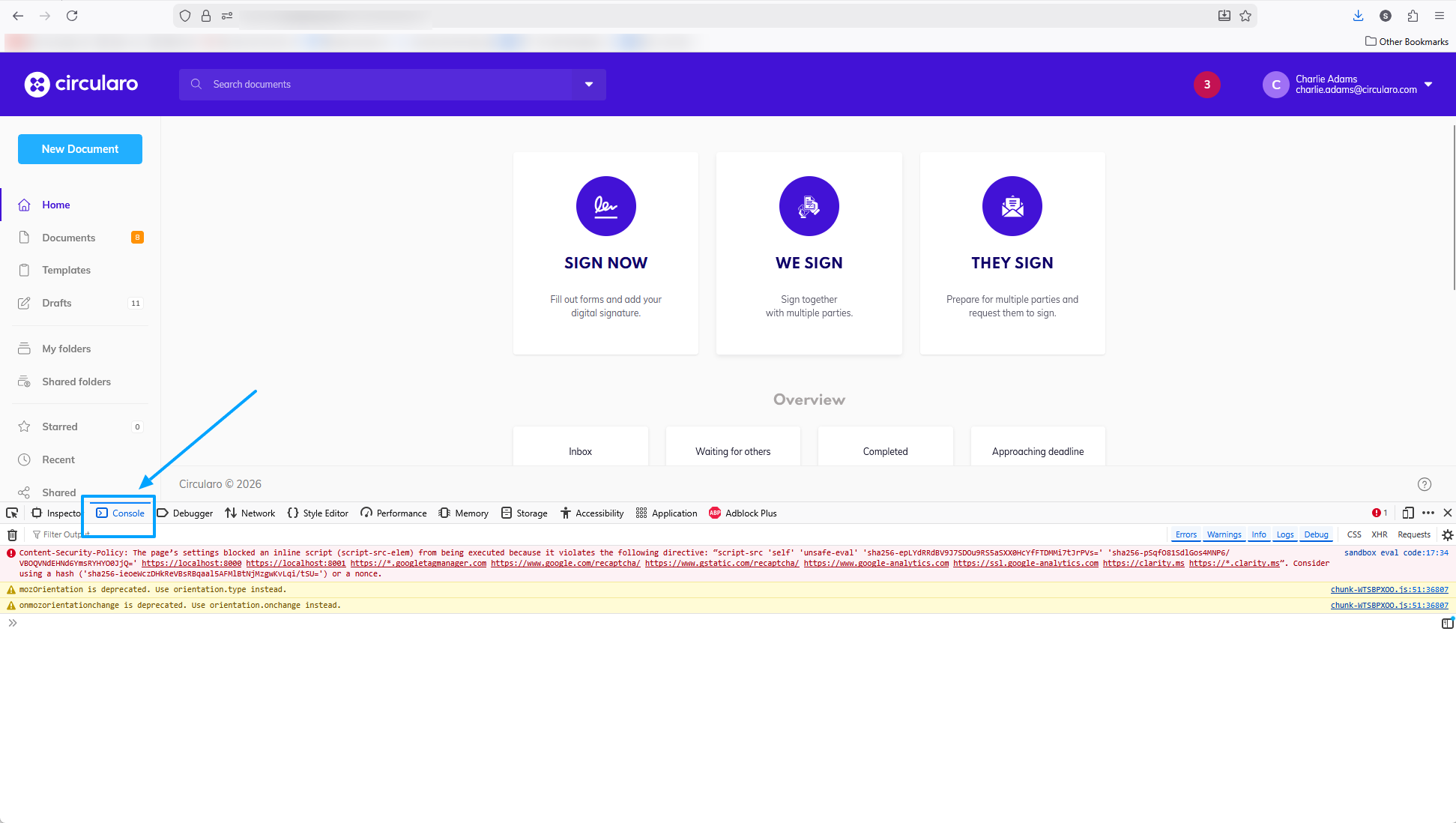Enable the Warnings console filter
This screenshot has width=1456, height=823.
tap(1224, 534)
